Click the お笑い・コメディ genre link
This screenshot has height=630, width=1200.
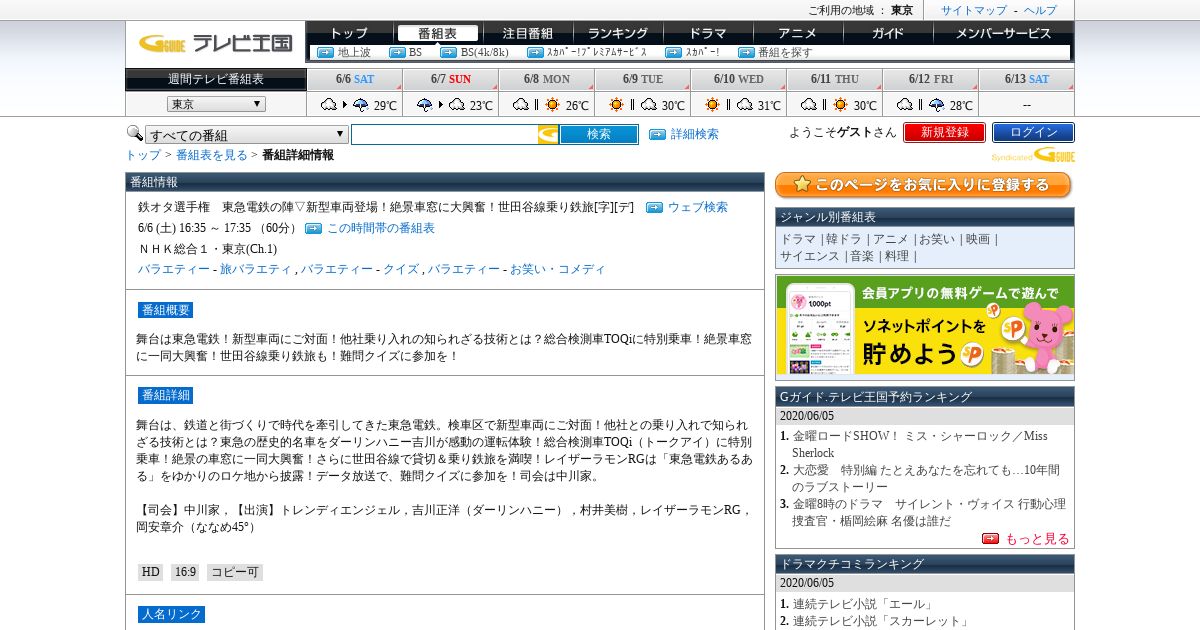[x=558, y=269]
